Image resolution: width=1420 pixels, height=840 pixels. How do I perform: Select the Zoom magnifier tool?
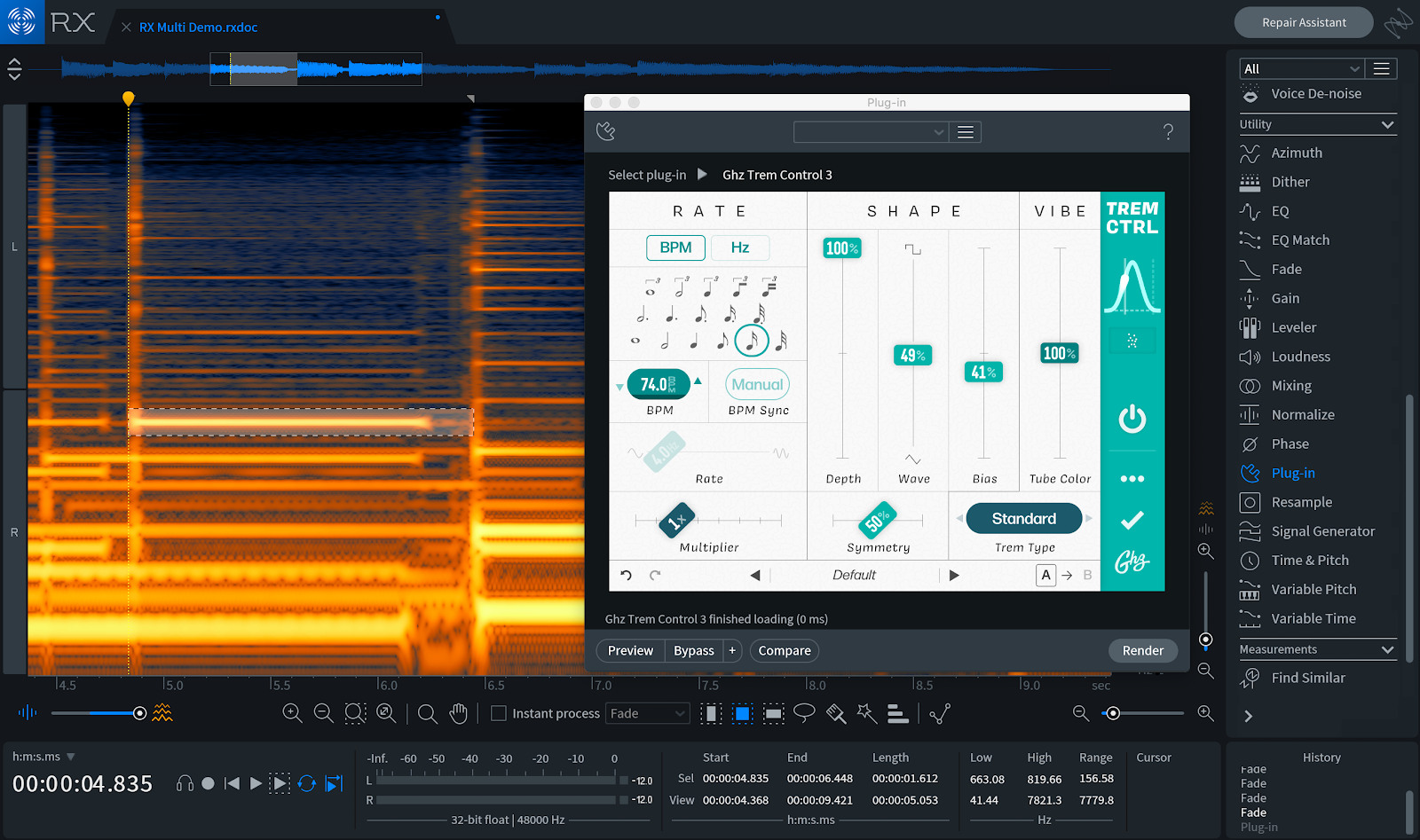[x=428, y=714]
